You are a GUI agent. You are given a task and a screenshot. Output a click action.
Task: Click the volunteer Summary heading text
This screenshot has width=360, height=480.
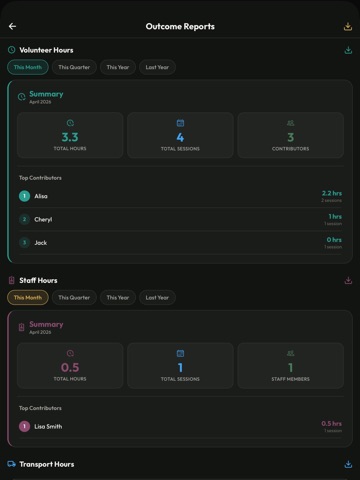point(46,94)
